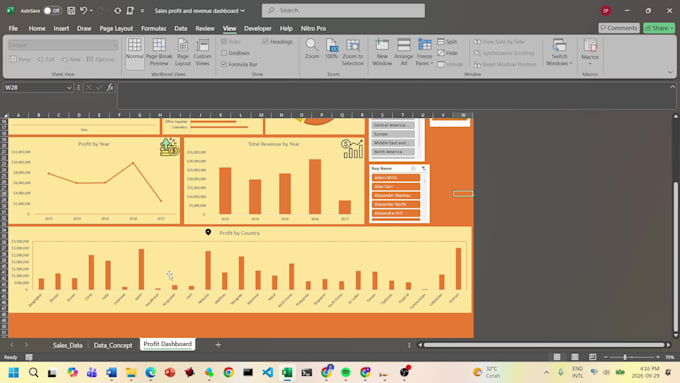The image size is (680, 383).
Task: Expand the Undo history arrow
Action: (91, 10)
